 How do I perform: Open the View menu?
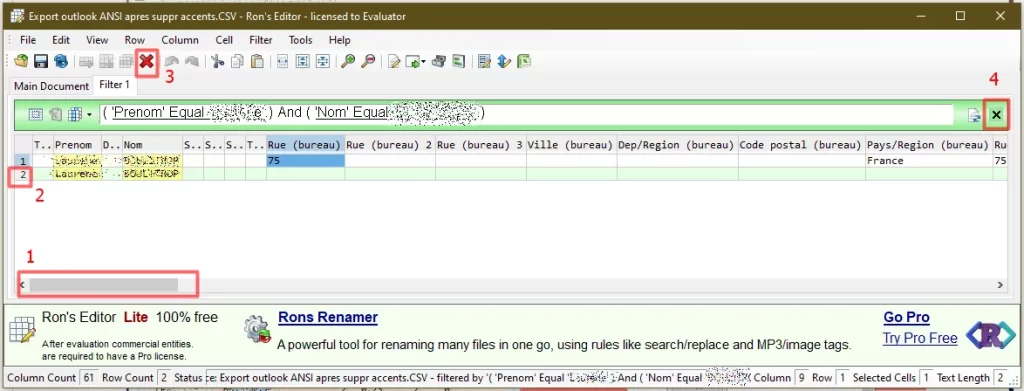pos(97,40)
